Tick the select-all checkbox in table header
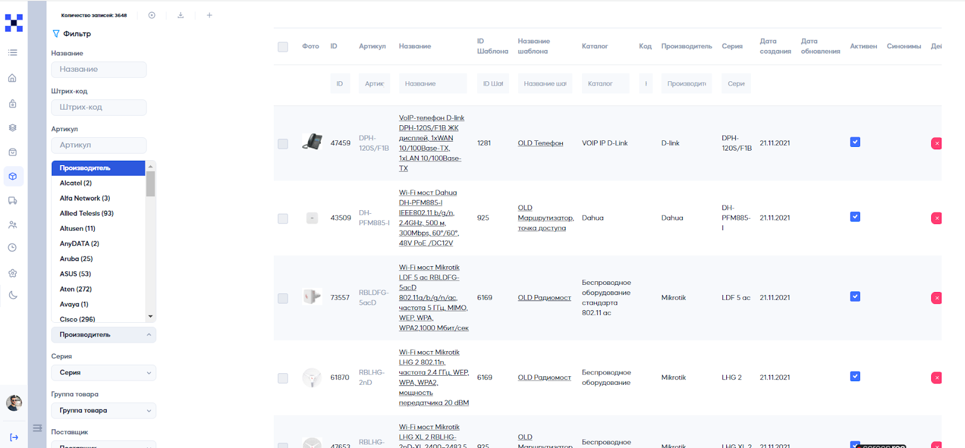Viewport: 965px width, 448px height. pos(282,47)
